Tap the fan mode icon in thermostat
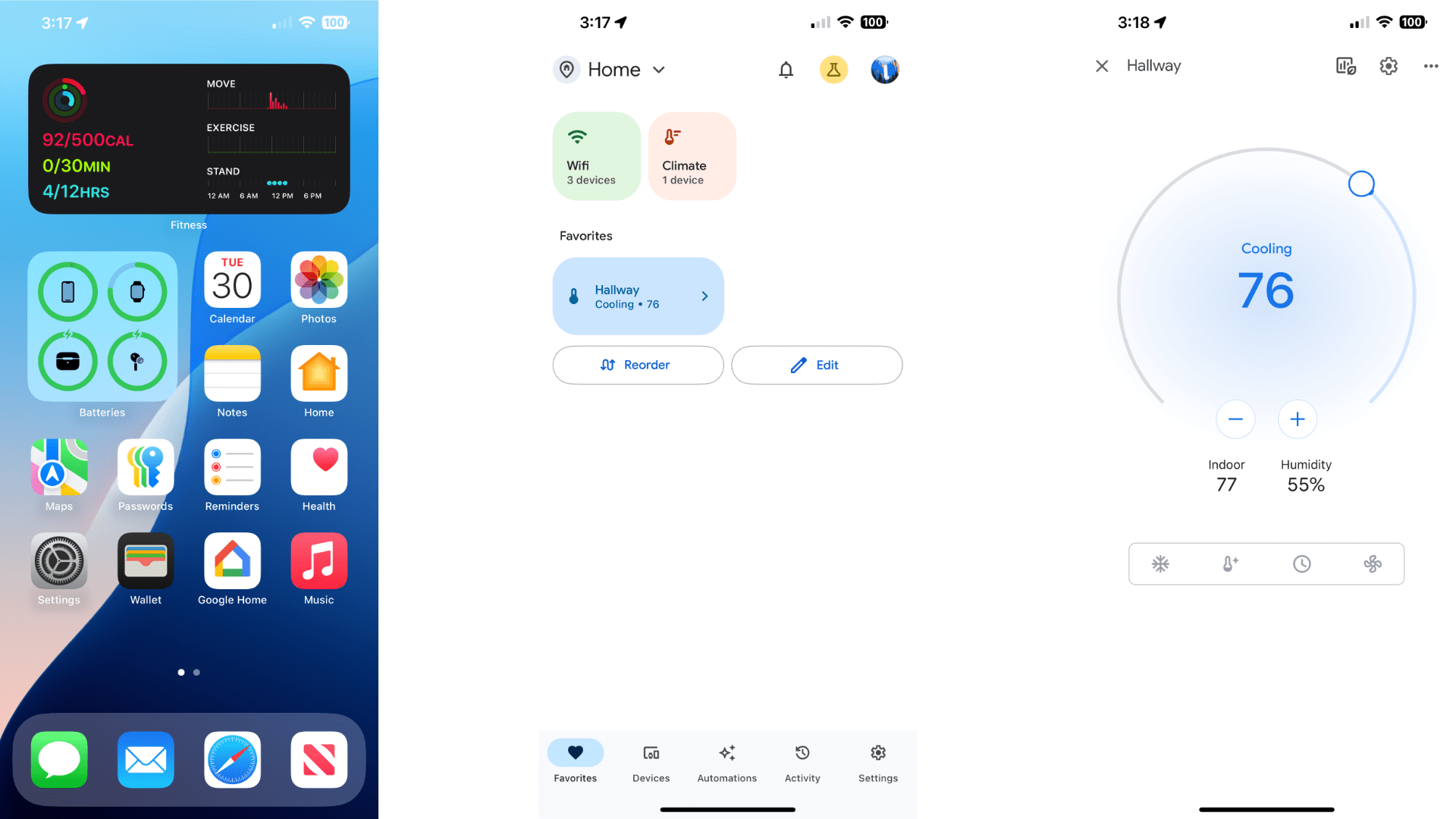Screen dimensions: 1456x819 pyautogui.click(x=1372, y=563)
